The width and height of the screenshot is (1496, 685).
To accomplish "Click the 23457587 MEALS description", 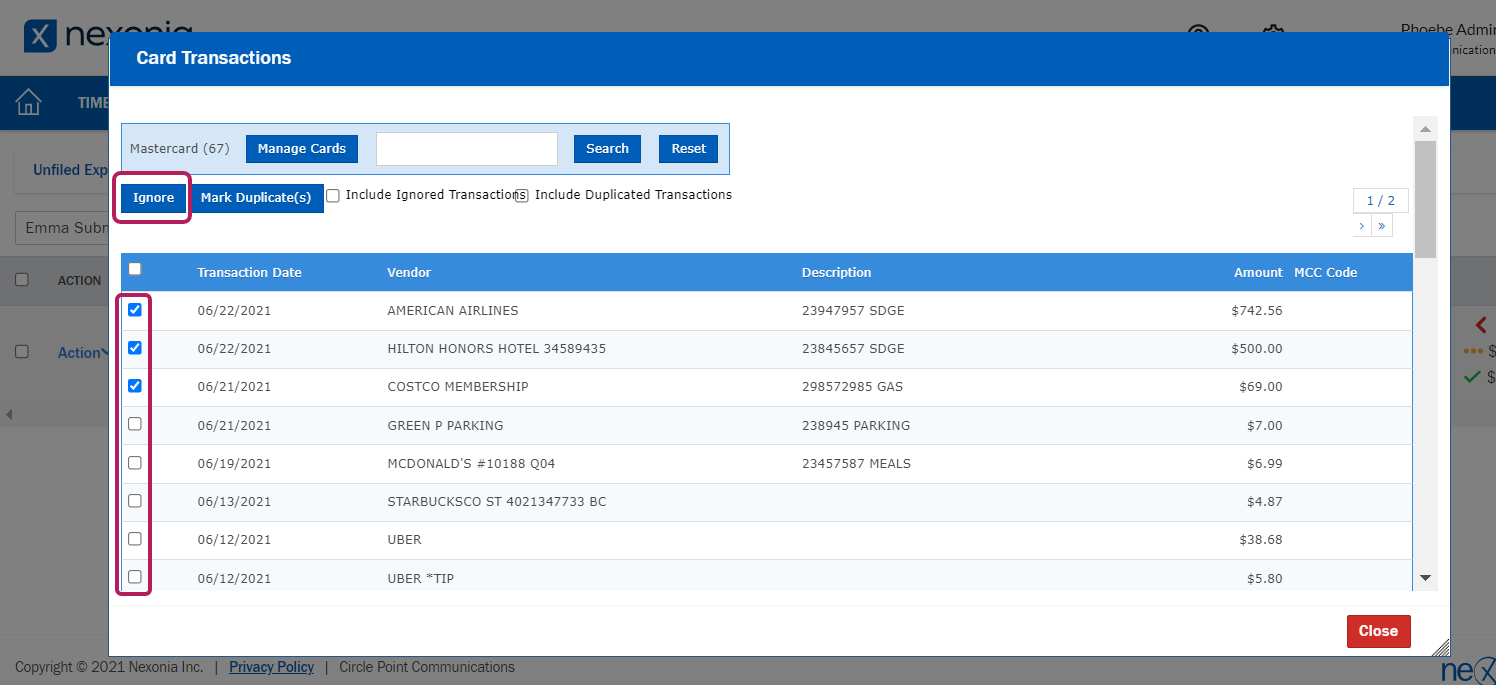I will click(856, 464).
